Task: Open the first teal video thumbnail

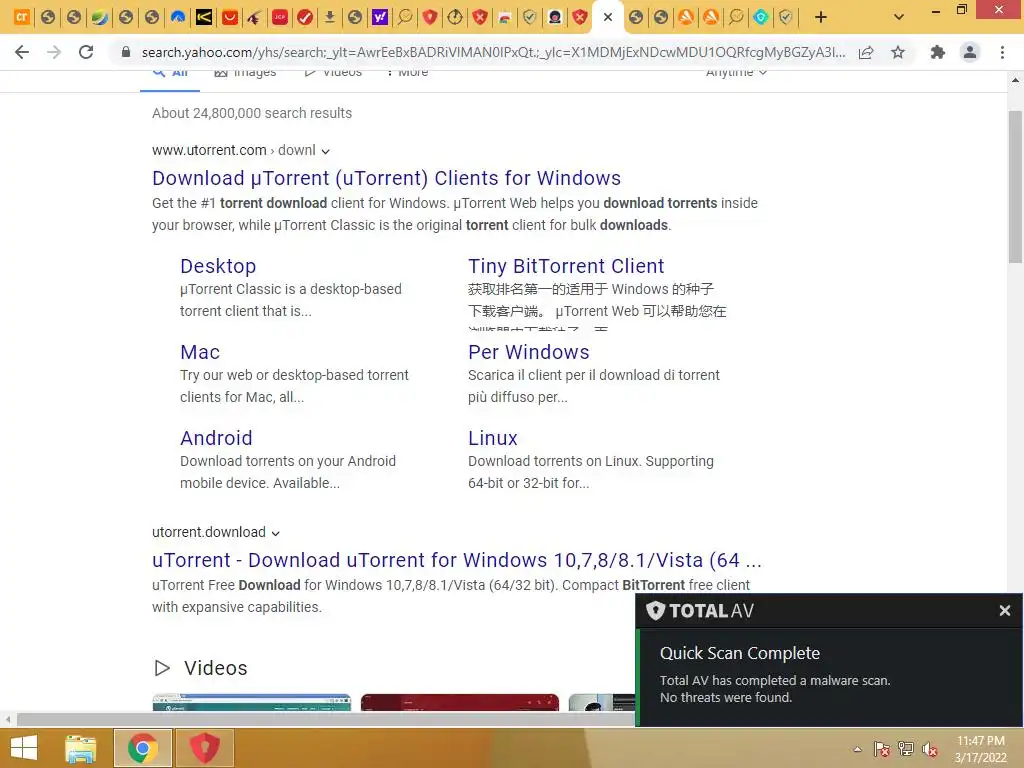Action: (251, 702)
